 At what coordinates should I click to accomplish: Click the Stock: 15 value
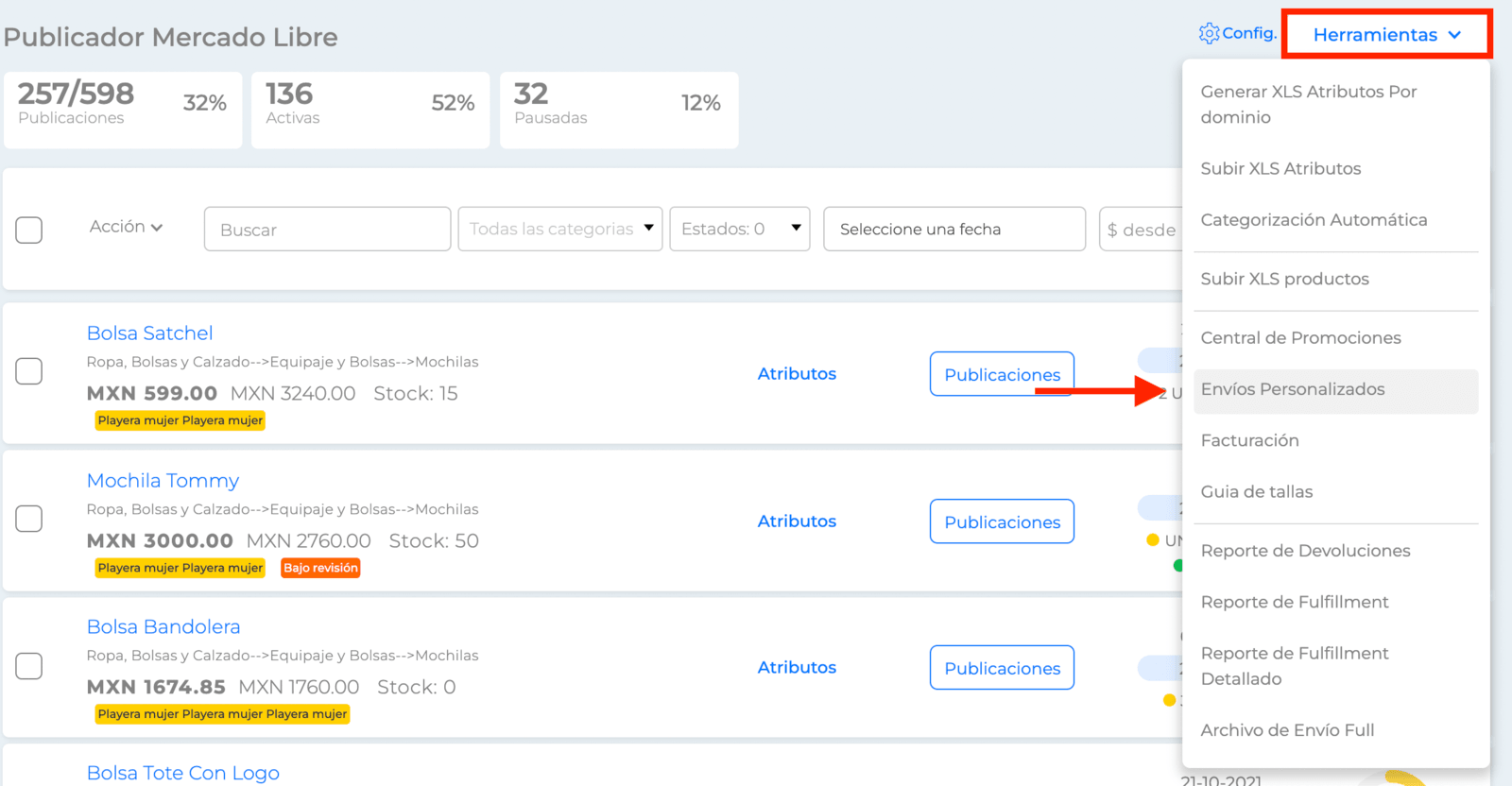pyautogui.click(x=416, y=394)
